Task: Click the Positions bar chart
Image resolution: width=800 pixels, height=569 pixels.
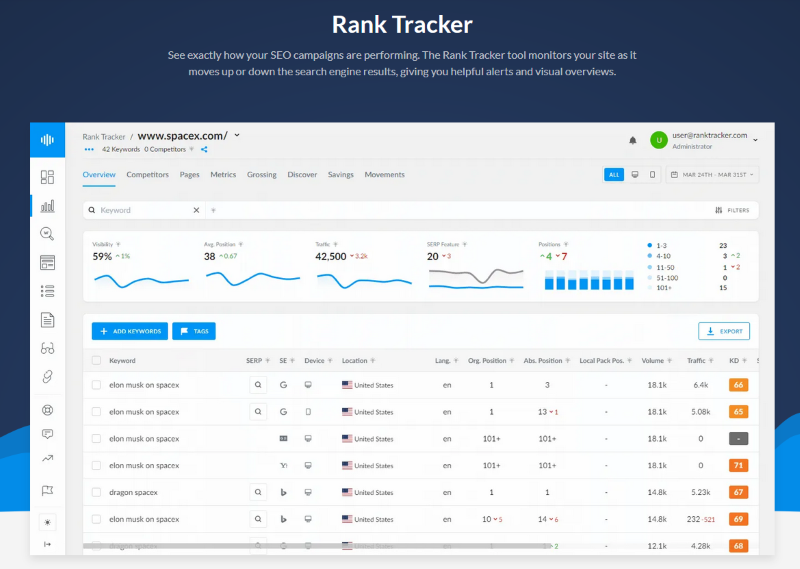Action: click(x=589, y=281)
